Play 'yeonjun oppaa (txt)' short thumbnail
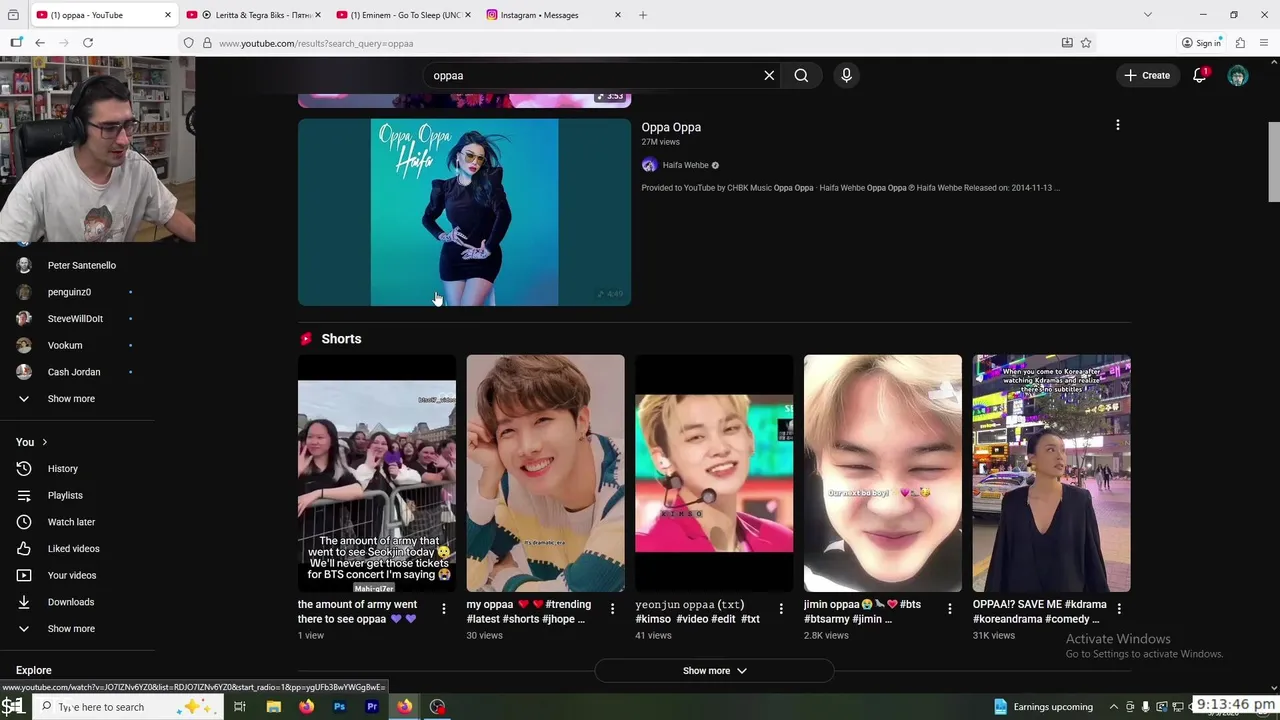 coord(714,473)
